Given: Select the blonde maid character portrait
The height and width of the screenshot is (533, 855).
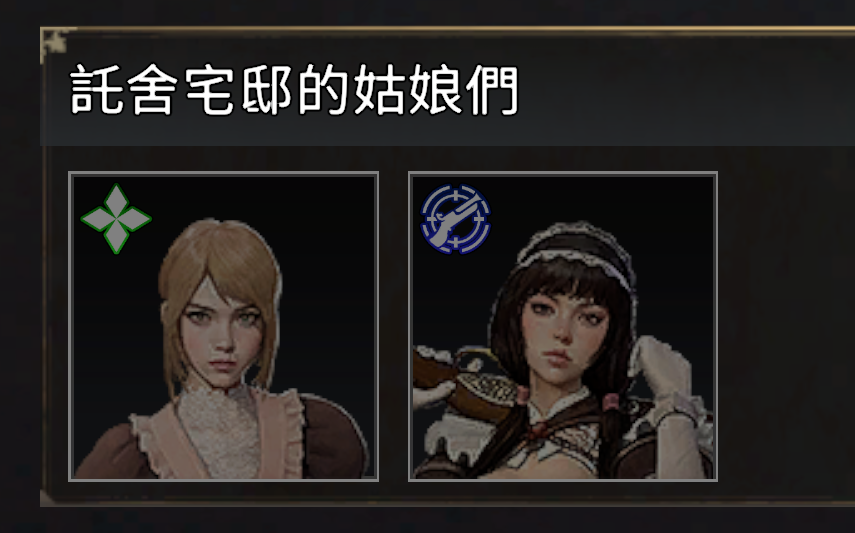Looking at the screenshot, I should (224, 326).
